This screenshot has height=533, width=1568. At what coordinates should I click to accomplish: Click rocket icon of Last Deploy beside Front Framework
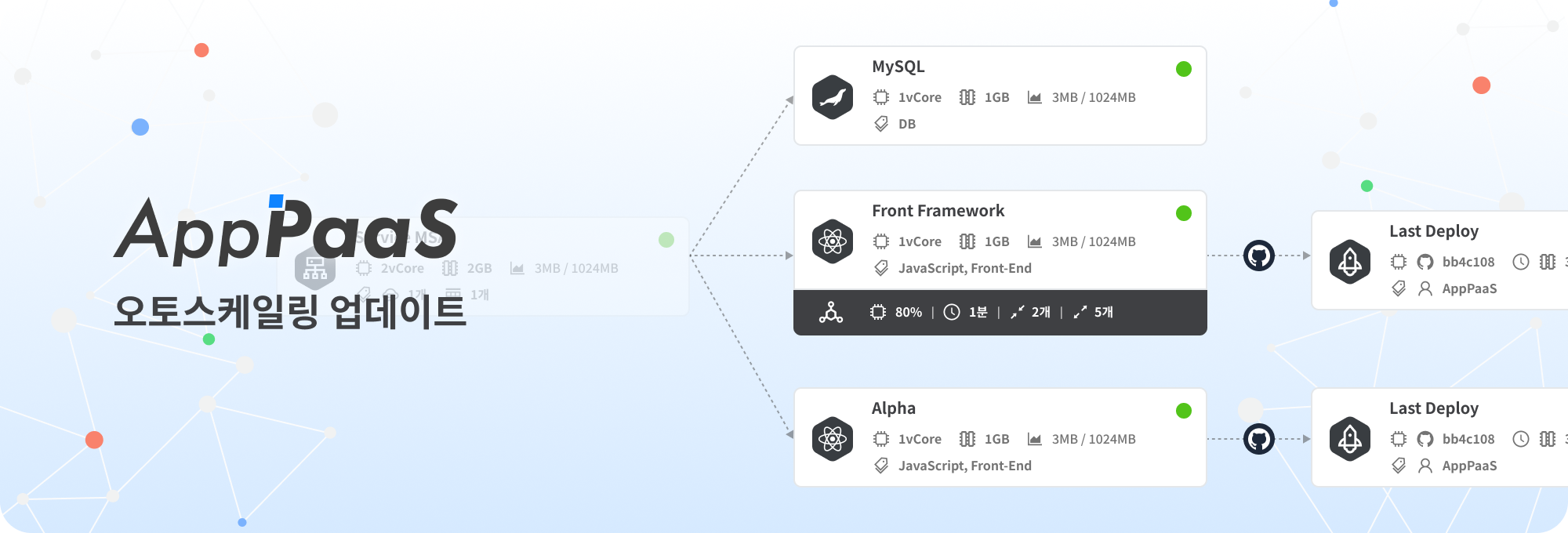pyautogui.click(x=1350, y=262)
